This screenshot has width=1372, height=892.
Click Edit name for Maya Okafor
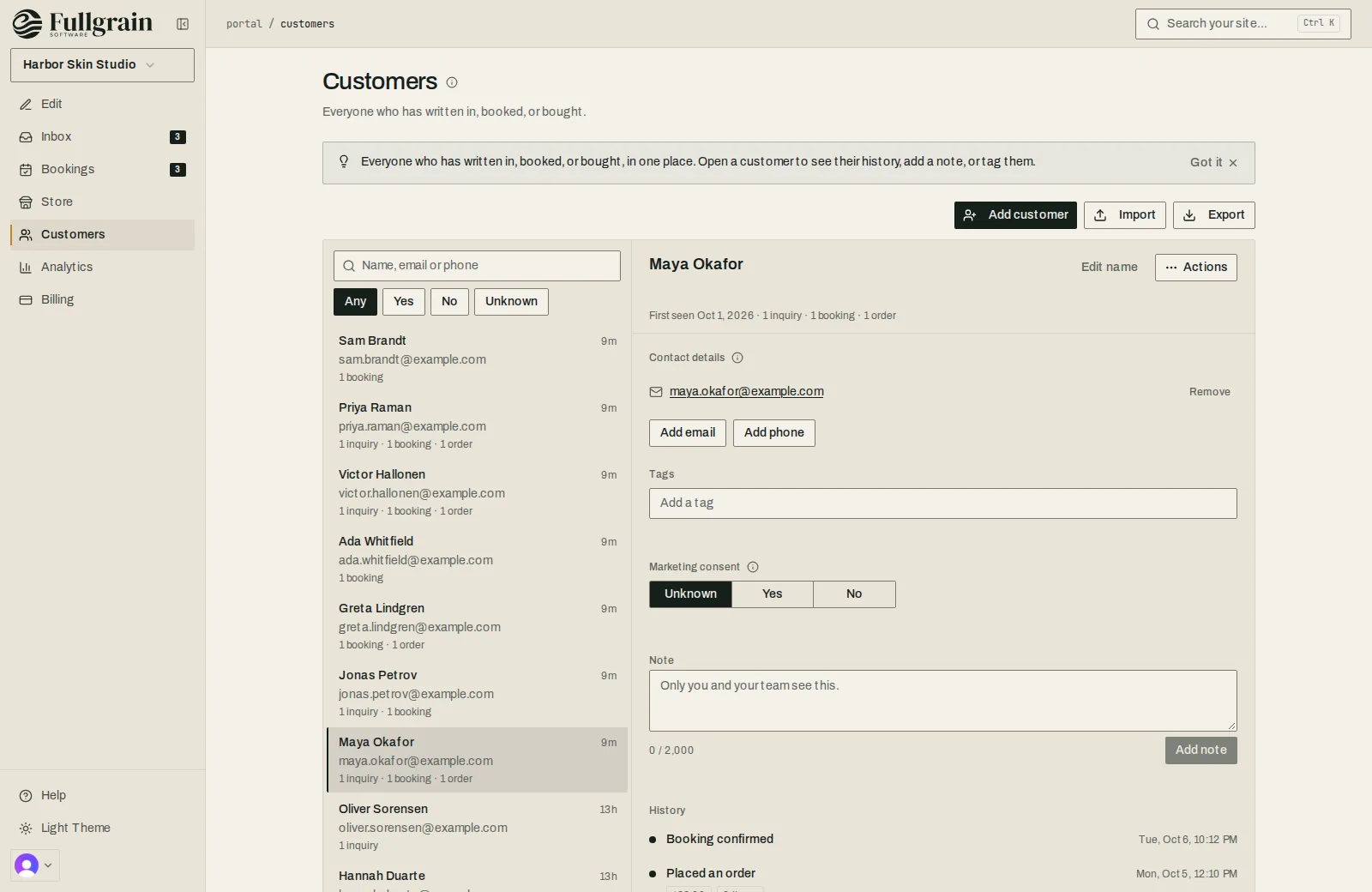pos(1109,268)
